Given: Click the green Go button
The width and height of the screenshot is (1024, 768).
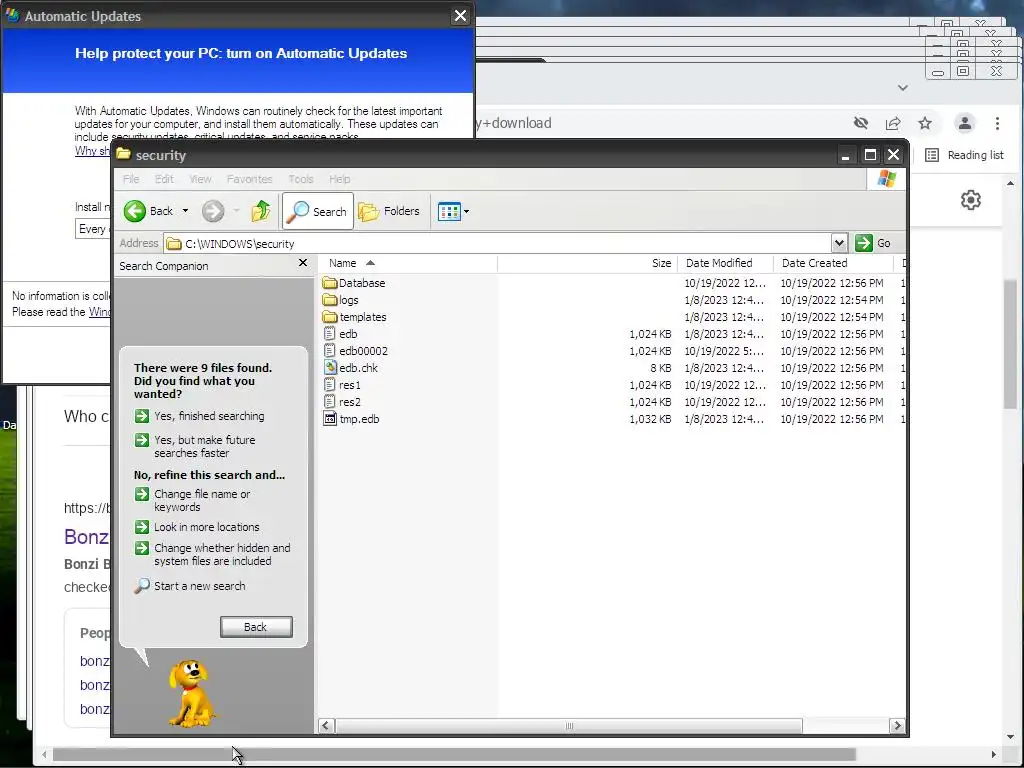Looking at the screenshot, I should [873, 243].
